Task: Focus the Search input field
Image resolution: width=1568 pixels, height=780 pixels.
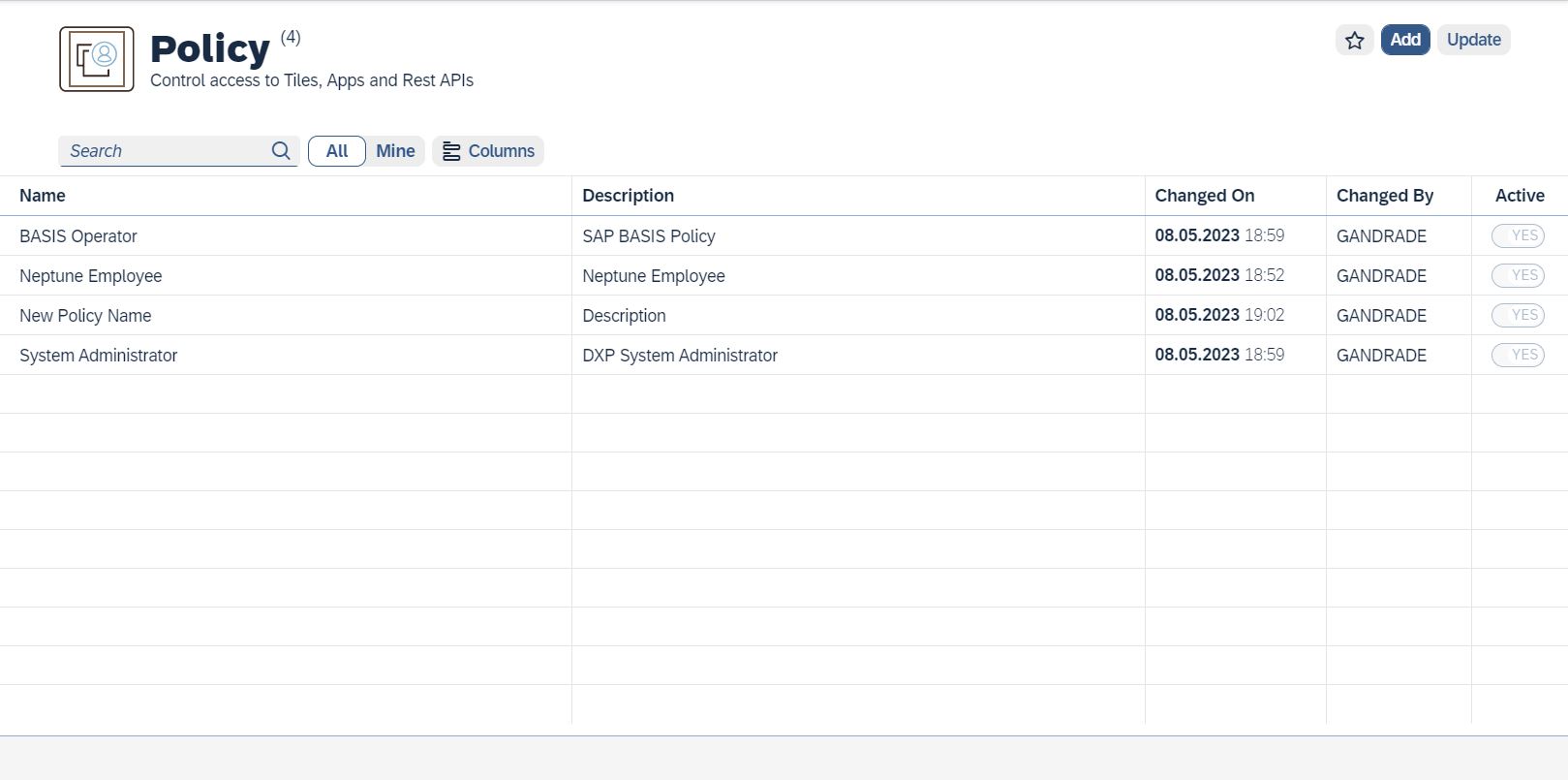Action: [165, 151]
